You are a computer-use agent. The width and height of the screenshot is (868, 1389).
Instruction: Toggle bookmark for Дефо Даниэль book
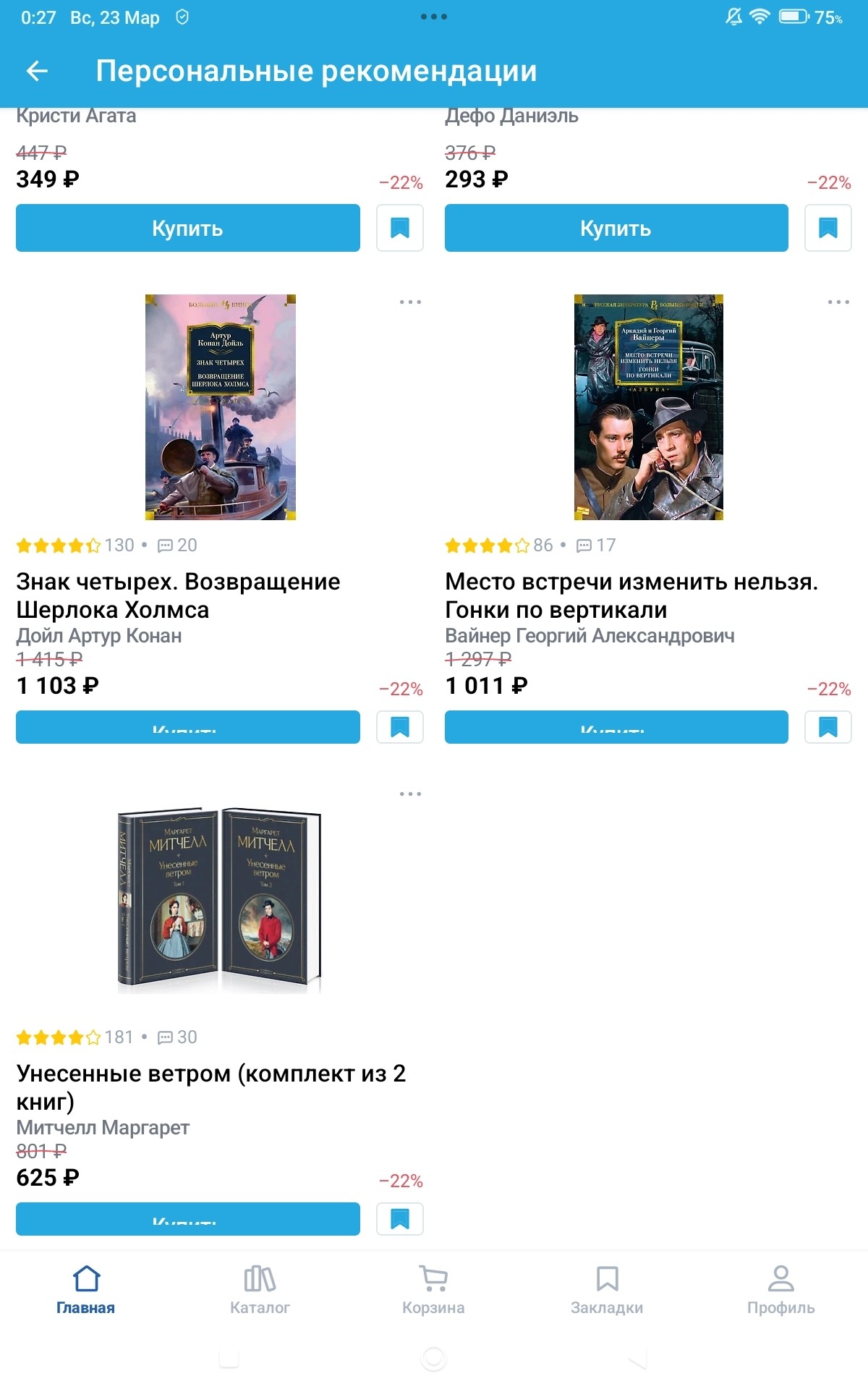click(828, 228)
